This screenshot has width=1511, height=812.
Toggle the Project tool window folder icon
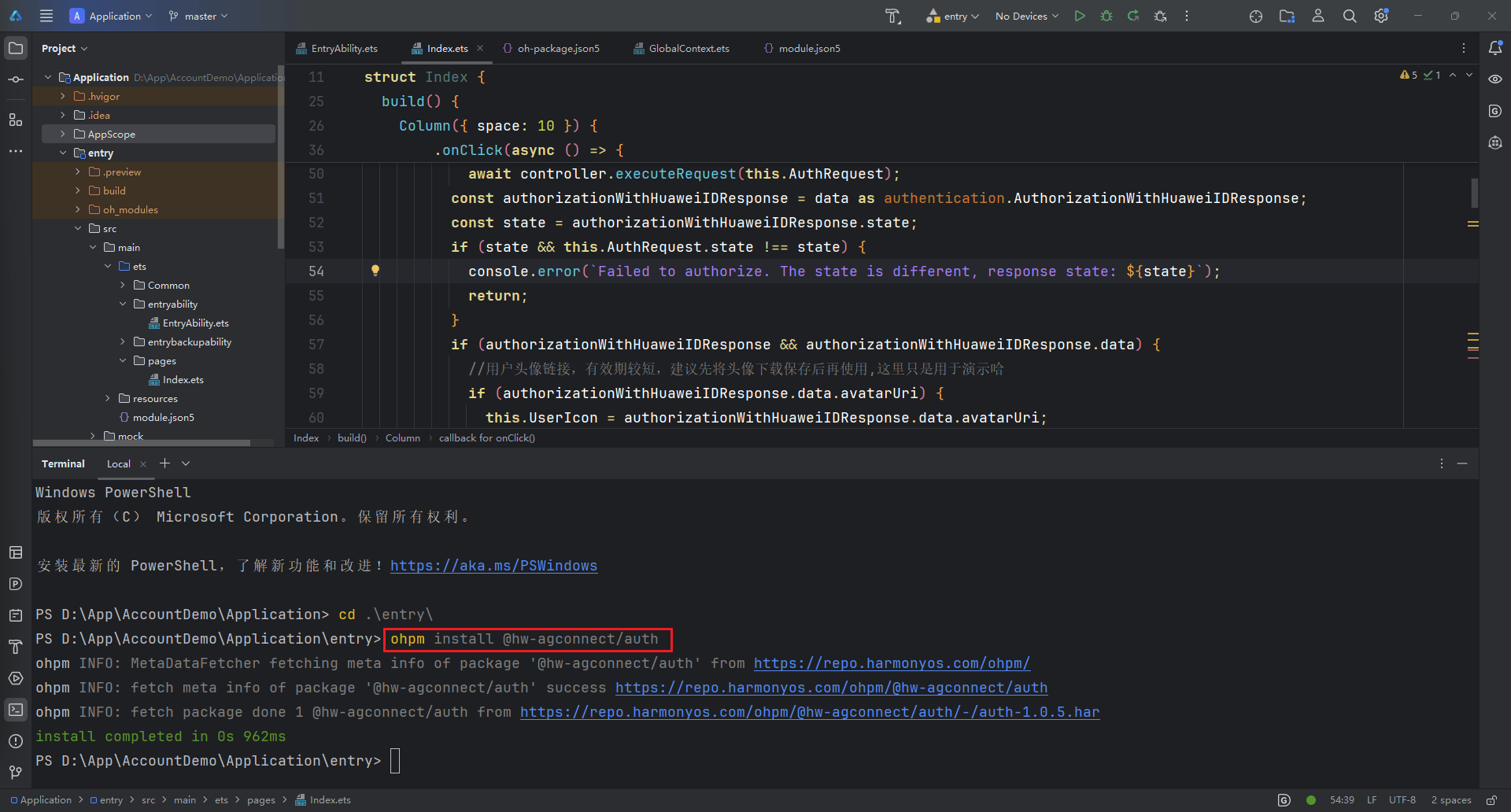[16, 48]
